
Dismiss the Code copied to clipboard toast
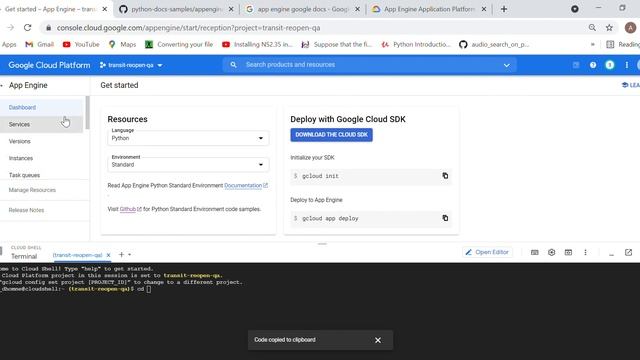pos(378,340)
